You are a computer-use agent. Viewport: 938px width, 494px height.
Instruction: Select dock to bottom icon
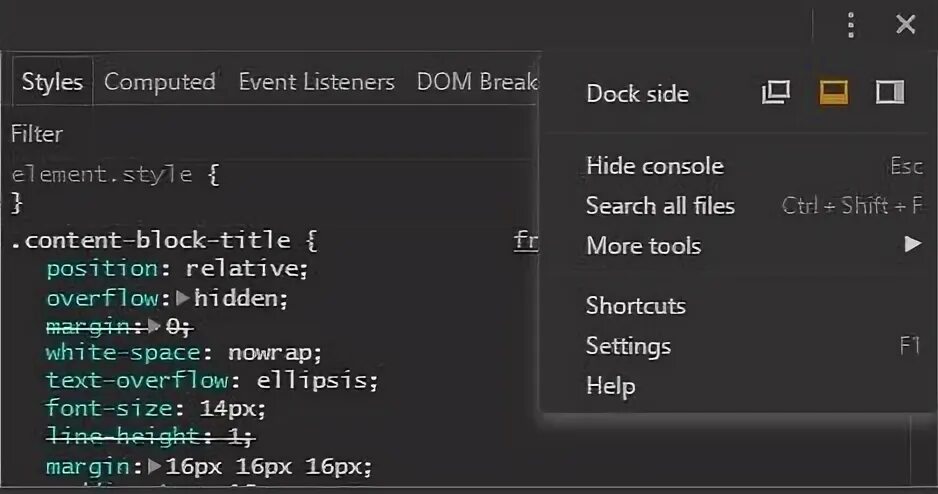click(x=833, y=93)
